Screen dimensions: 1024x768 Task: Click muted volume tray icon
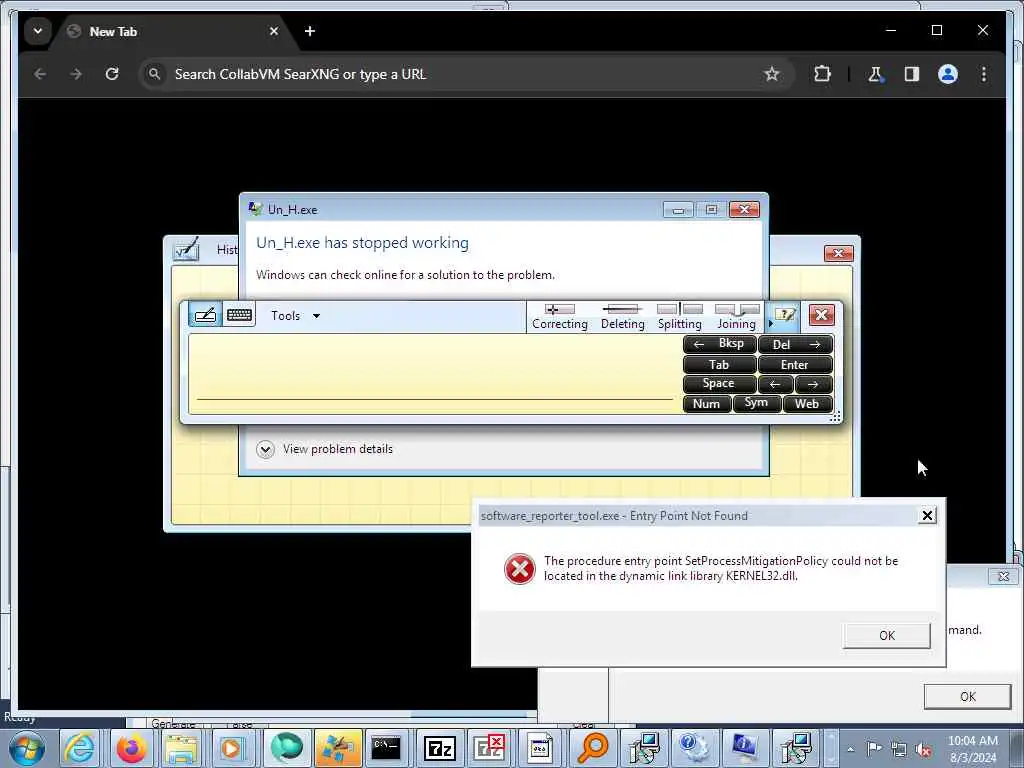[923, 750]
